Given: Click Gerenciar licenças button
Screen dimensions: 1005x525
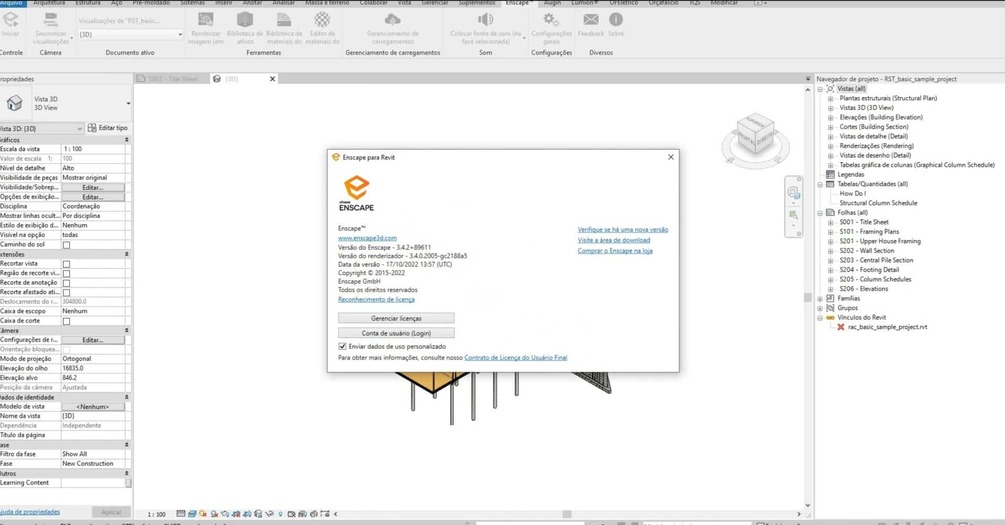Looking at the screenshot, I should pyautogui.click(x=396, y=318).
